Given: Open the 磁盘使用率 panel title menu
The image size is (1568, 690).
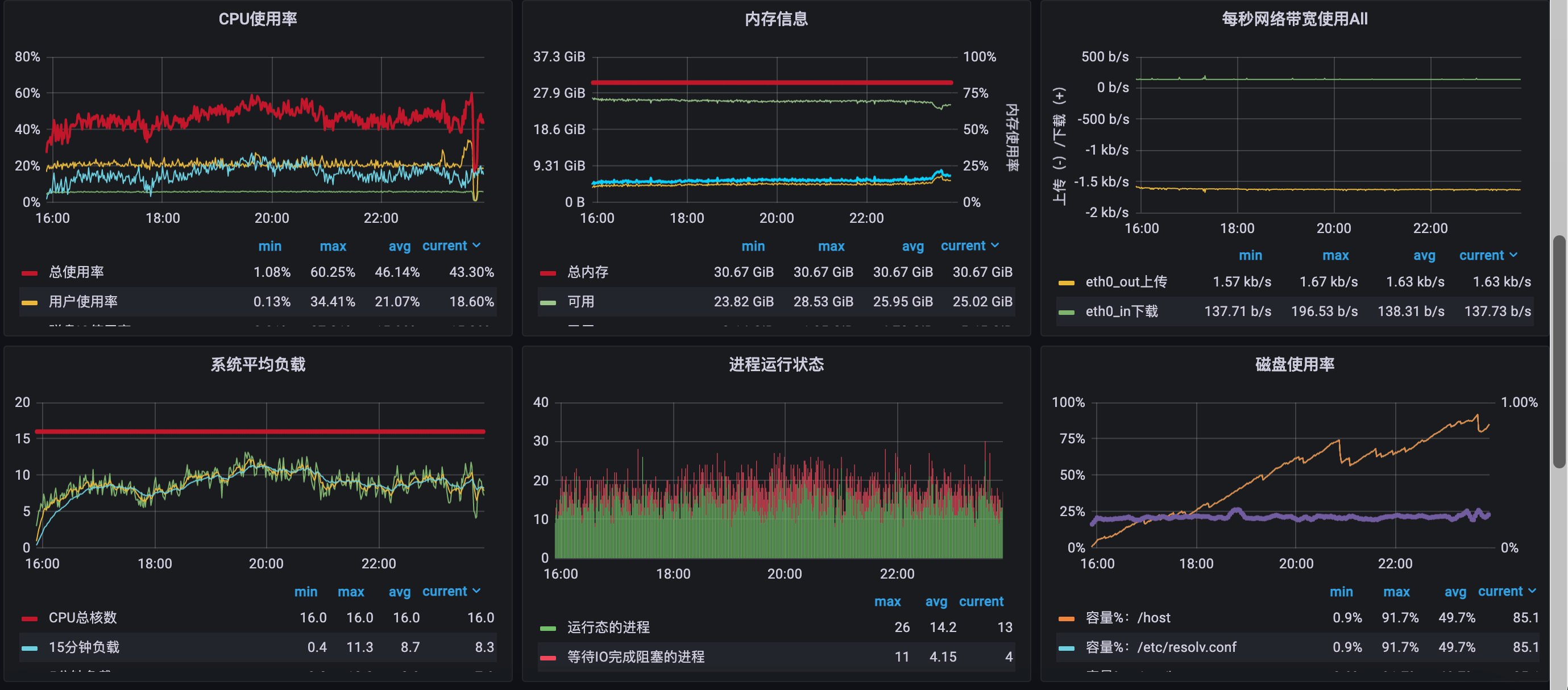Looking at the screenshot, I should [1294, 364].
